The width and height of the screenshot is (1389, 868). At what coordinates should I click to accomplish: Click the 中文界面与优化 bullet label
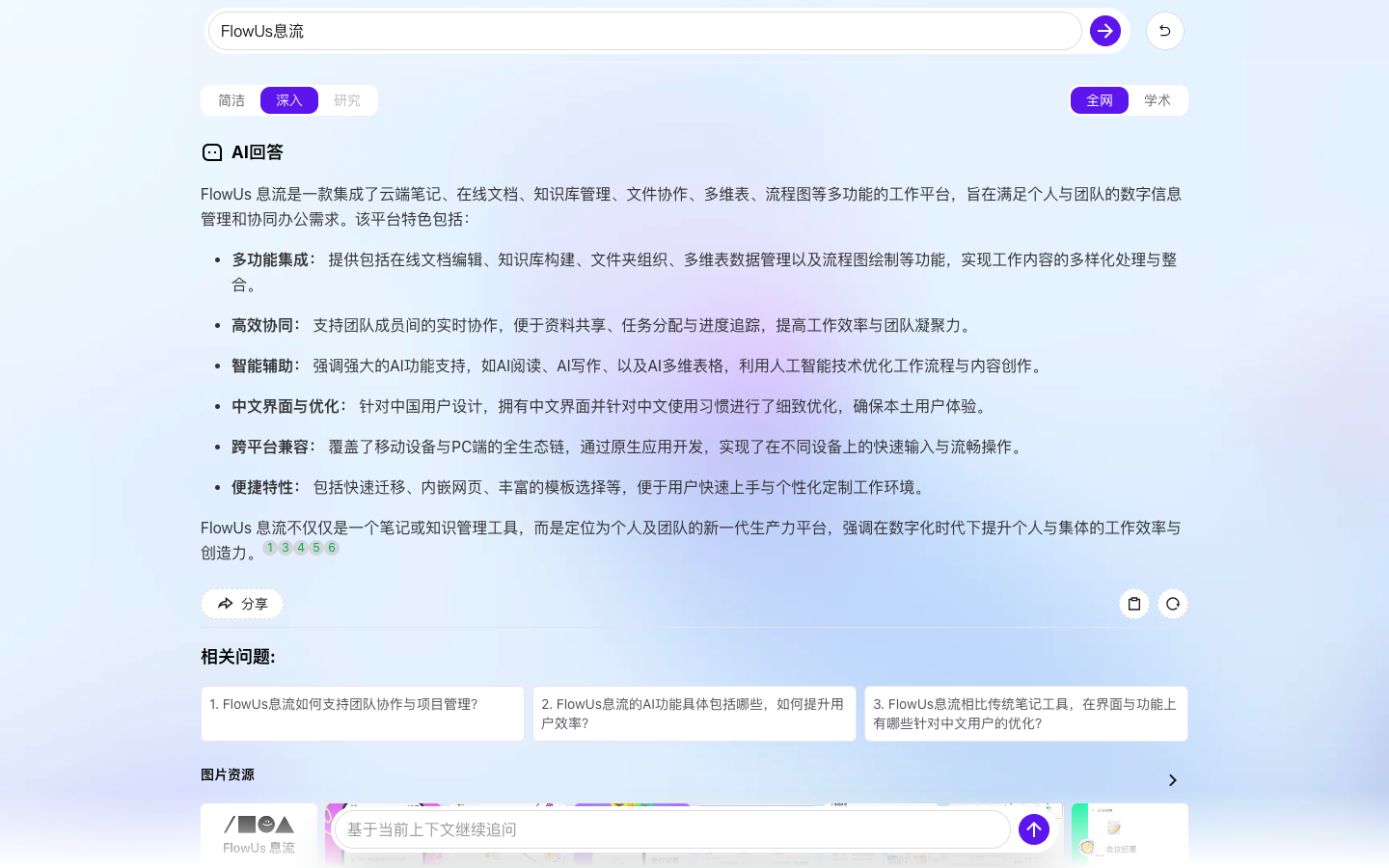point(289,406)
